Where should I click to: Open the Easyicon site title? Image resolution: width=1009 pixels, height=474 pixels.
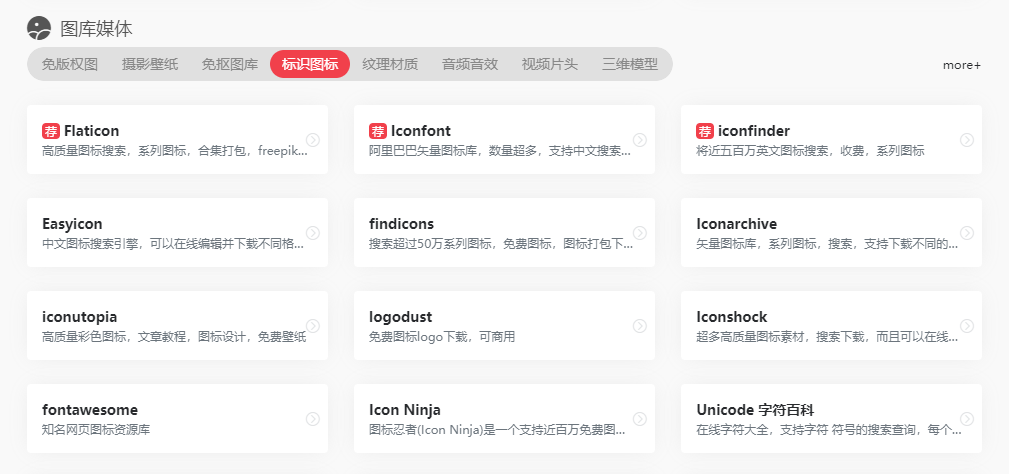[72, 224]
